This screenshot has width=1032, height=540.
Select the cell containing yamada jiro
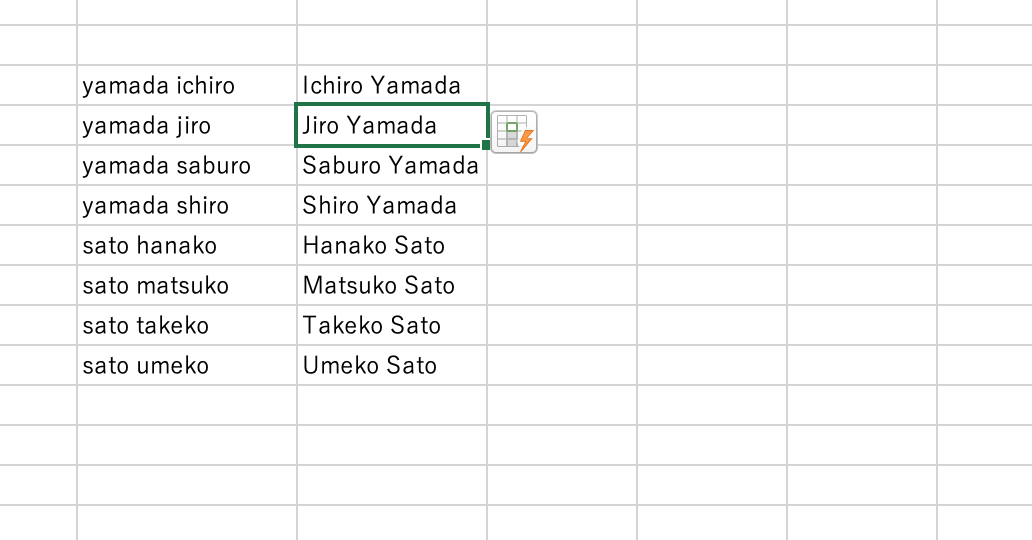[186, 126]
